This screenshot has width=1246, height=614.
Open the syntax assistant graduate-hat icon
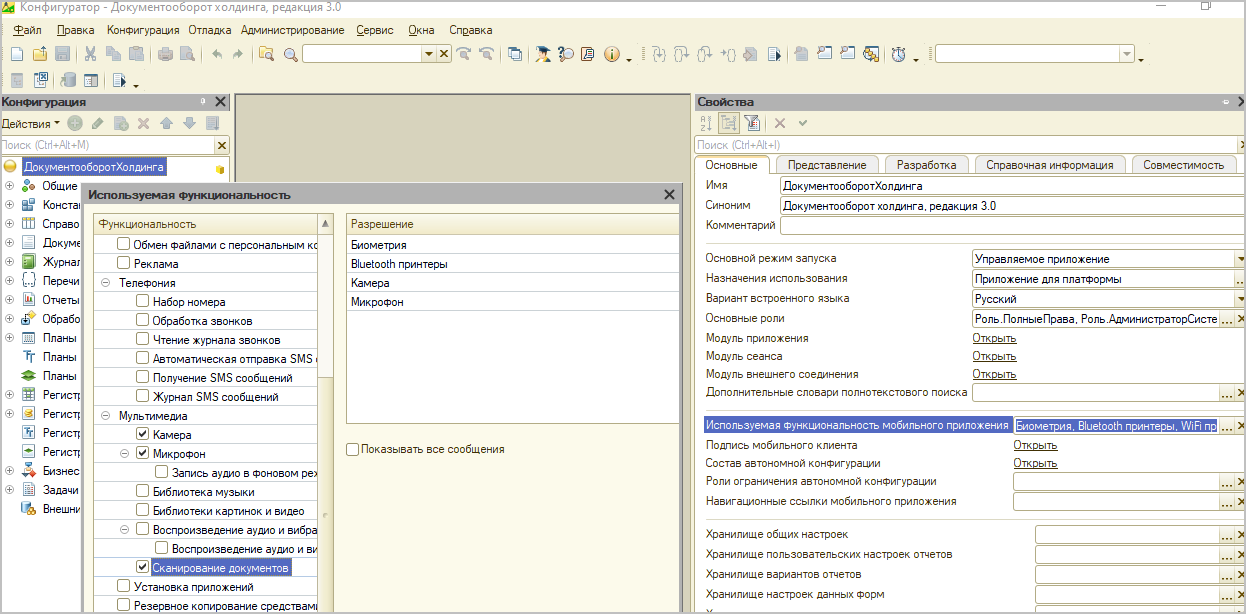coord(542,54)
